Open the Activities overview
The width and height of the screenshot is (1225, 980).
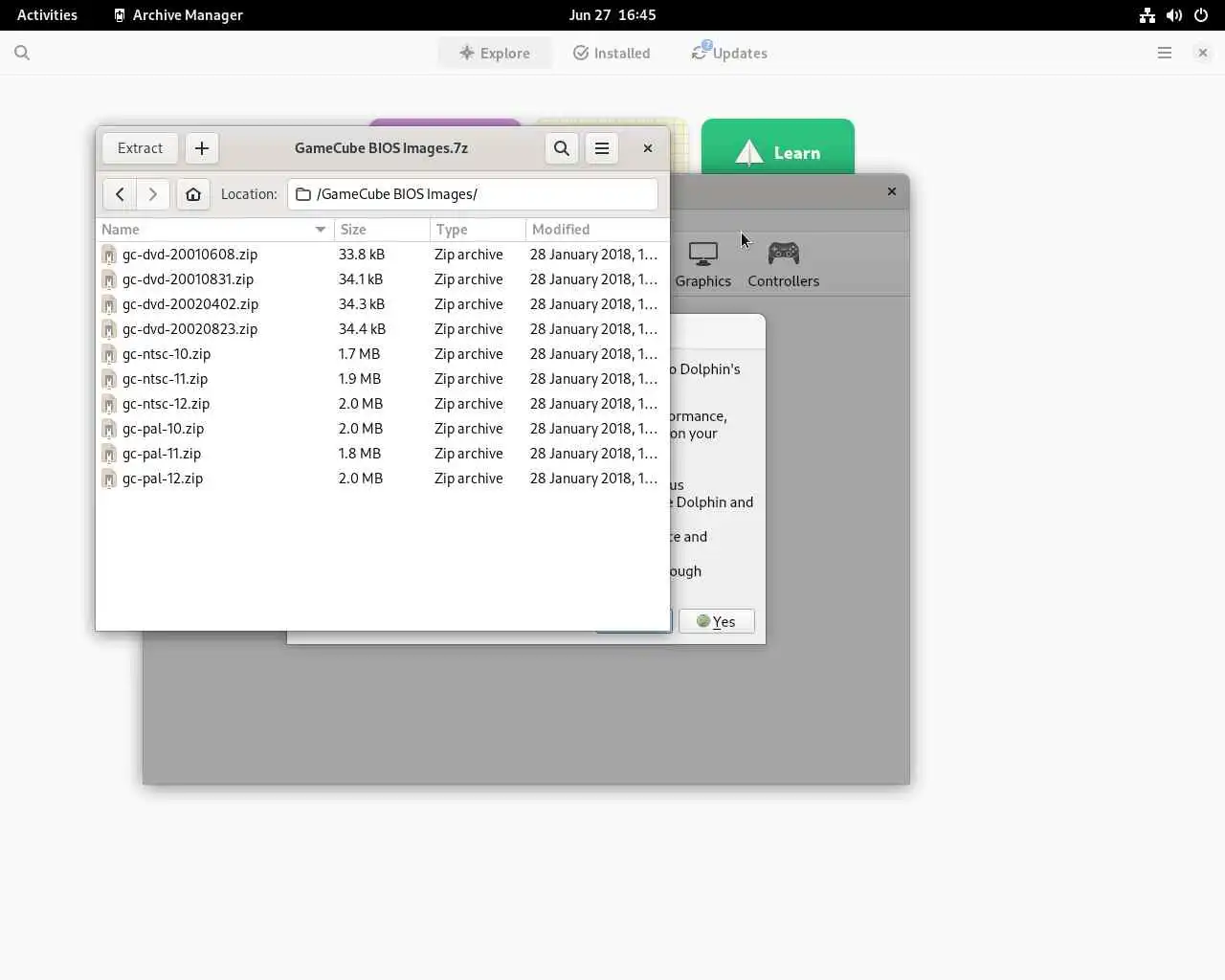click(47, 15)
